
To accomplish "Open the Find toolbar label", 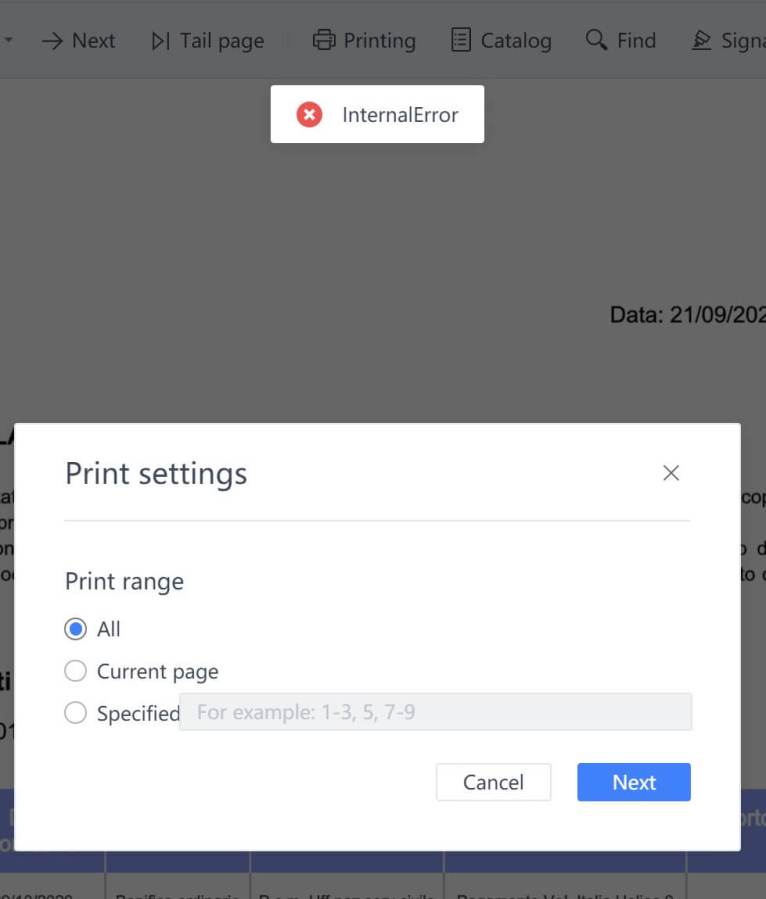I will click(636, 41).
